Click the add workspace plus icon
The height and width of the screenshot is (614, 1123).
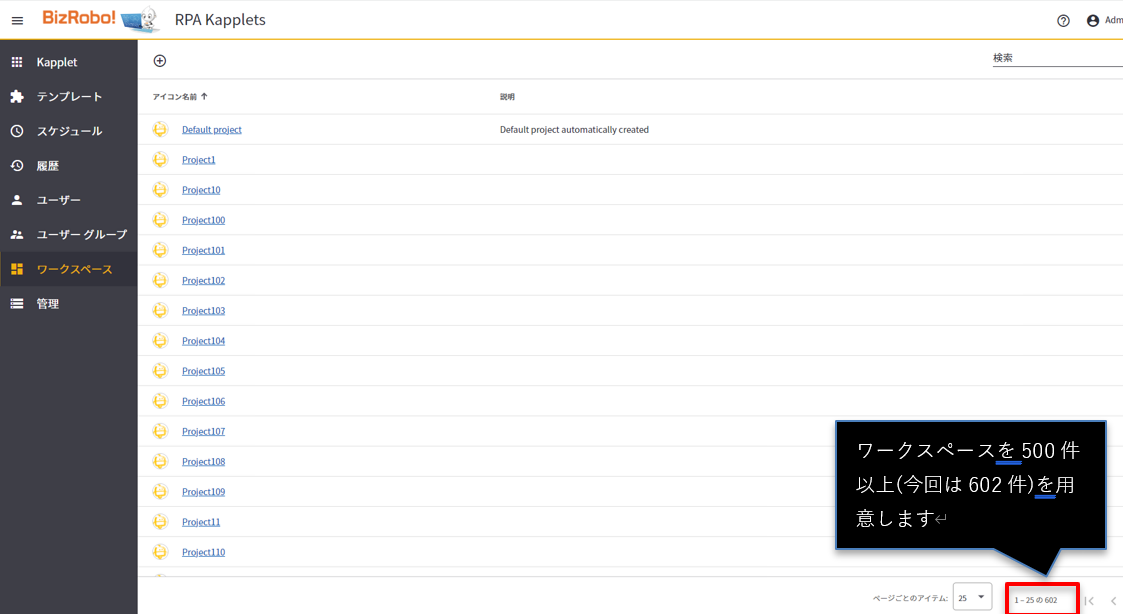pos(160,61)
